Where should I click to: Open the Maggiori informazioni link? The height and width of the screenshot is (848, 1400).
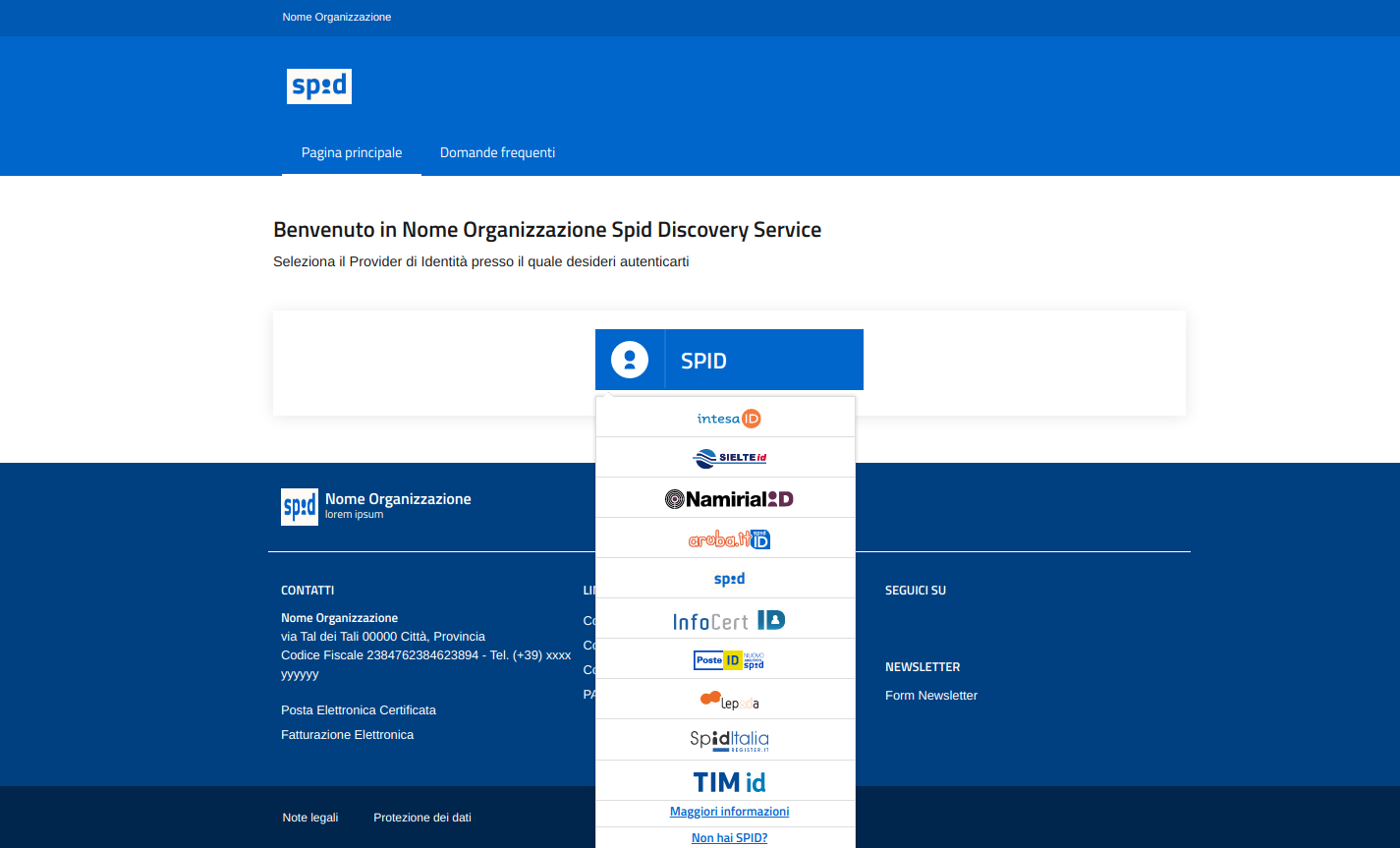[729, 812]
